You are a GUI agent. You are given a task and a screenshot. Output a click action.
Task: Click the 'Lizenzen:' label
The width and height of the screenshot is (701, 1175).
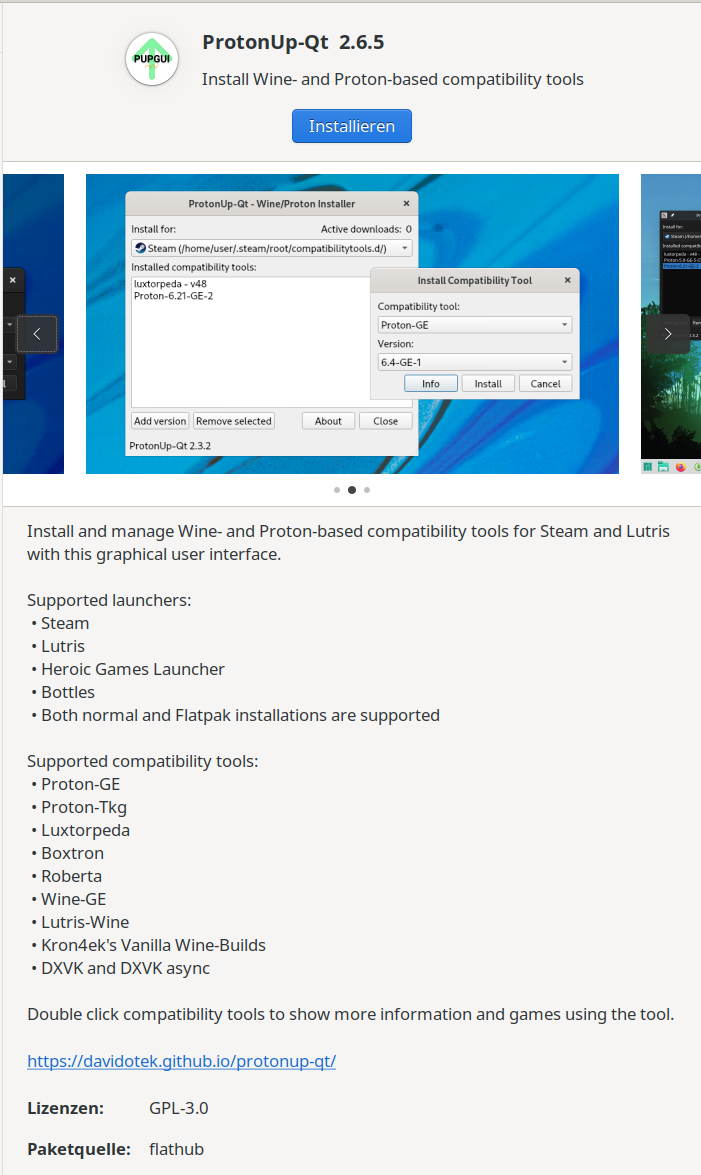tap(65, 1108)
